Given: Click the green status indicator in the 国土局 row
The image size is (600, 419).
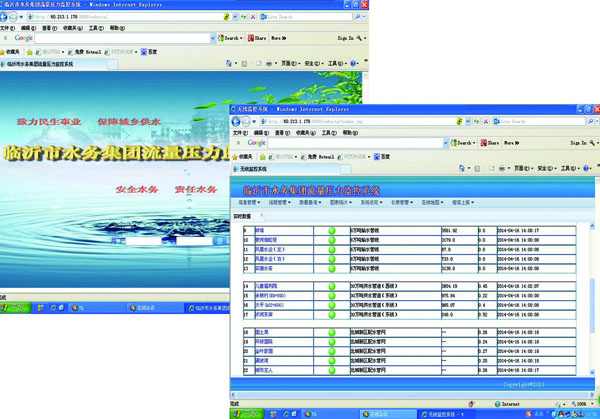Looking at the screenshot, I should [331, 332].
